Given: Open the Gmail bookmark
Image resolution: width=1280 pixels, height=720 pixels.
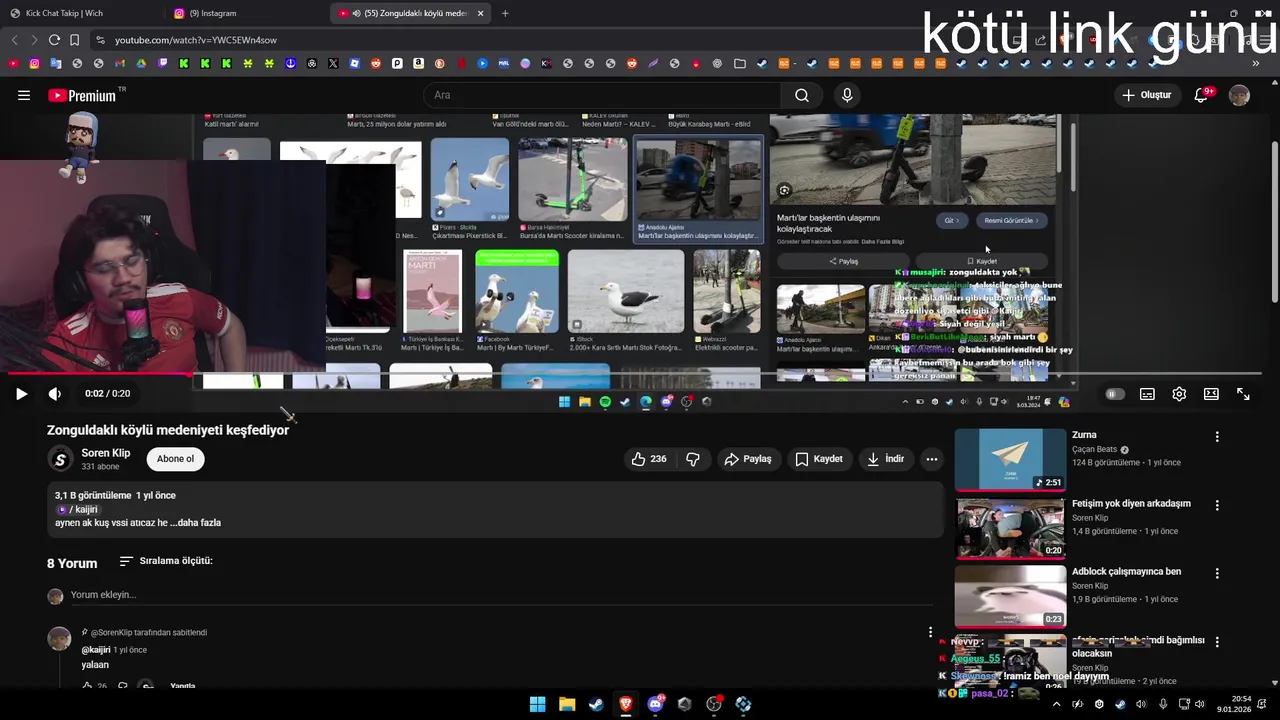Looking at the screenshot, I should pyautogui.click(x=119, y=63).
